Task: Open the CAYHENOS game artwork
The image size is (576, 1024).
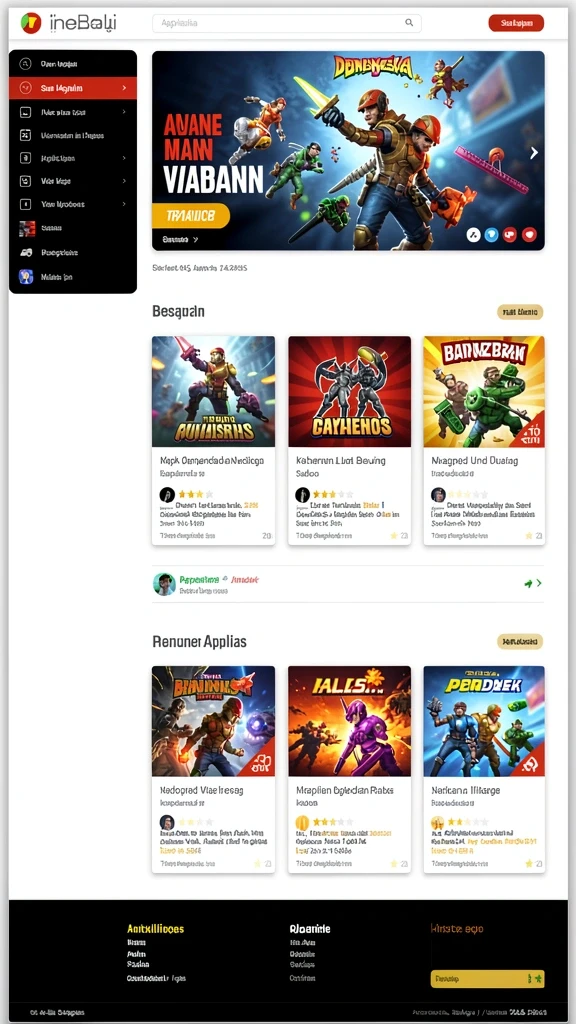Action: (349, 392)
